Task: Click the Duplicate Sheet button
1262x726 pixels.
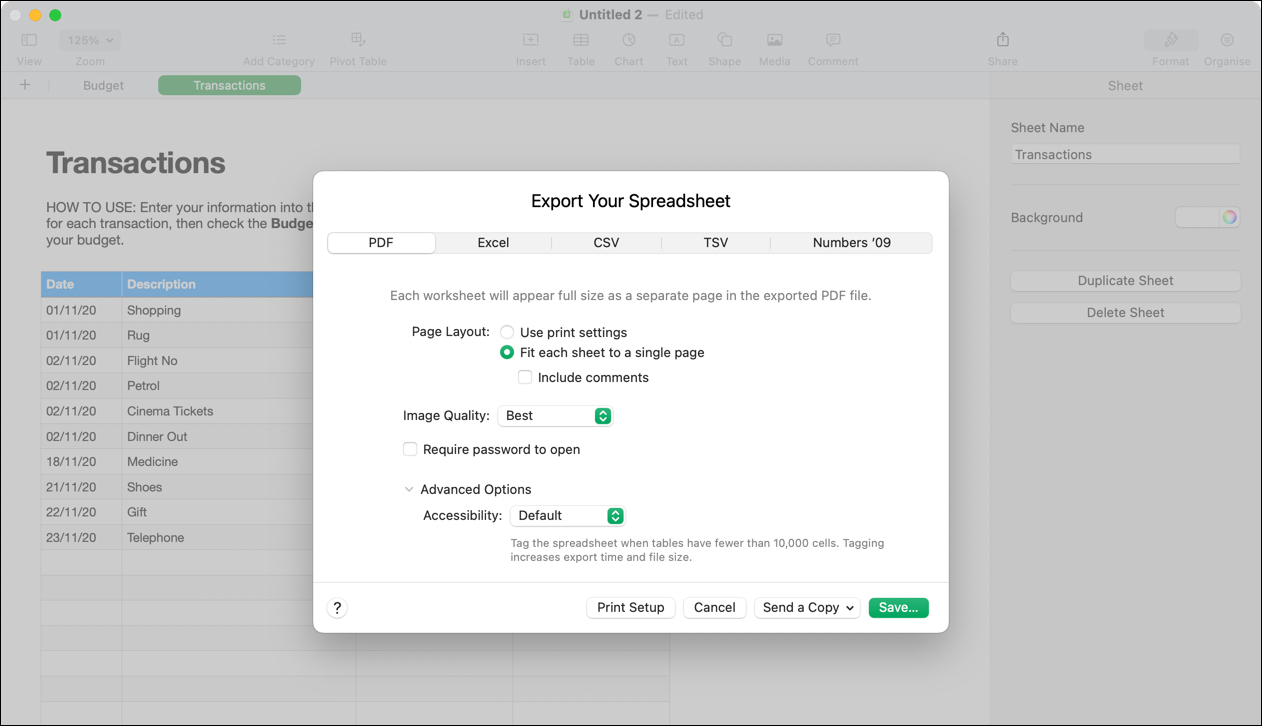Action: pyautogui.click(x=1125, y=280)
